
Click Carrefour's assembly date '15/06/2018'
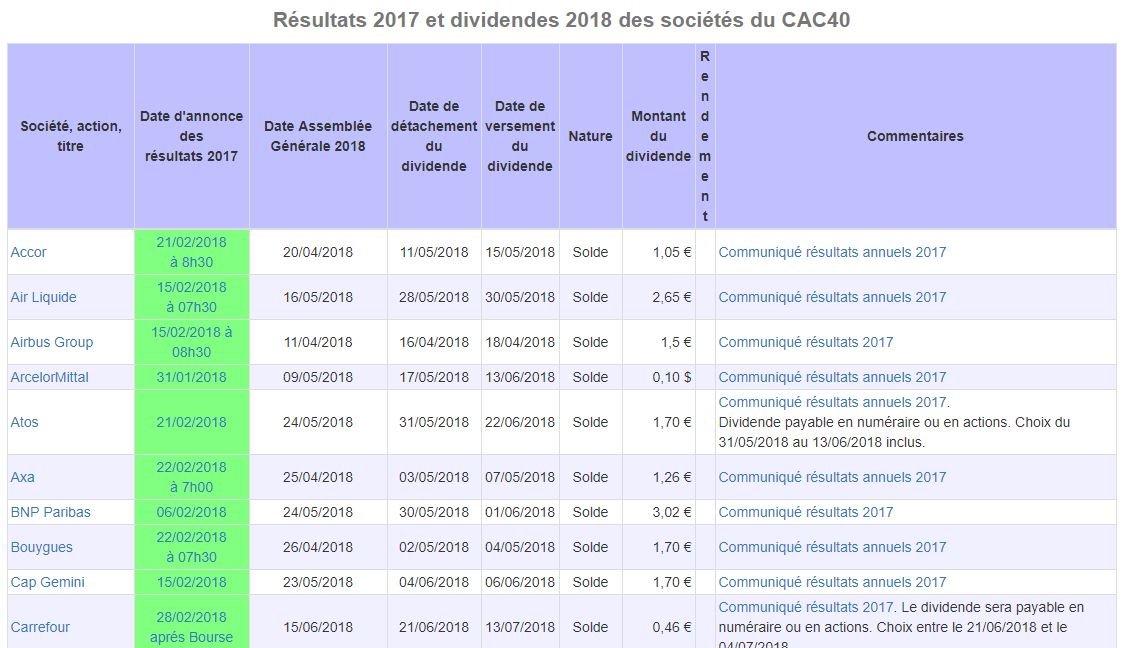coord(318,627)
